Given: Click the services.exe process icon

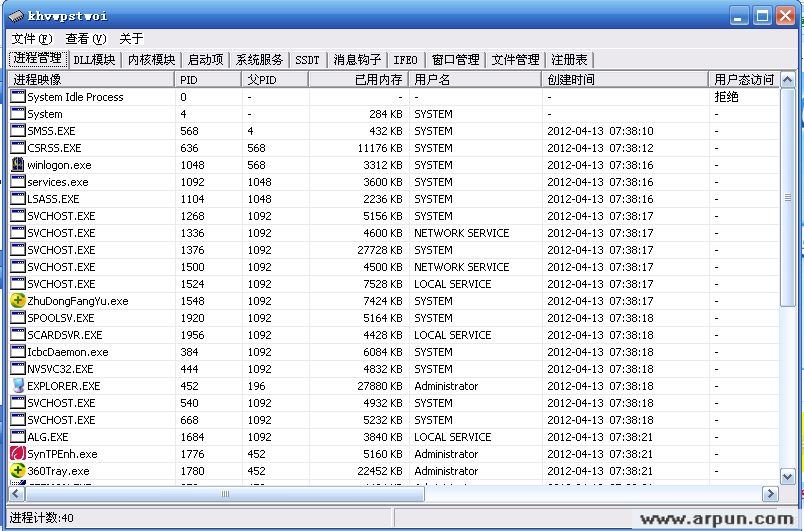Looking at the screenshot, I should click(x=18, y=181).
